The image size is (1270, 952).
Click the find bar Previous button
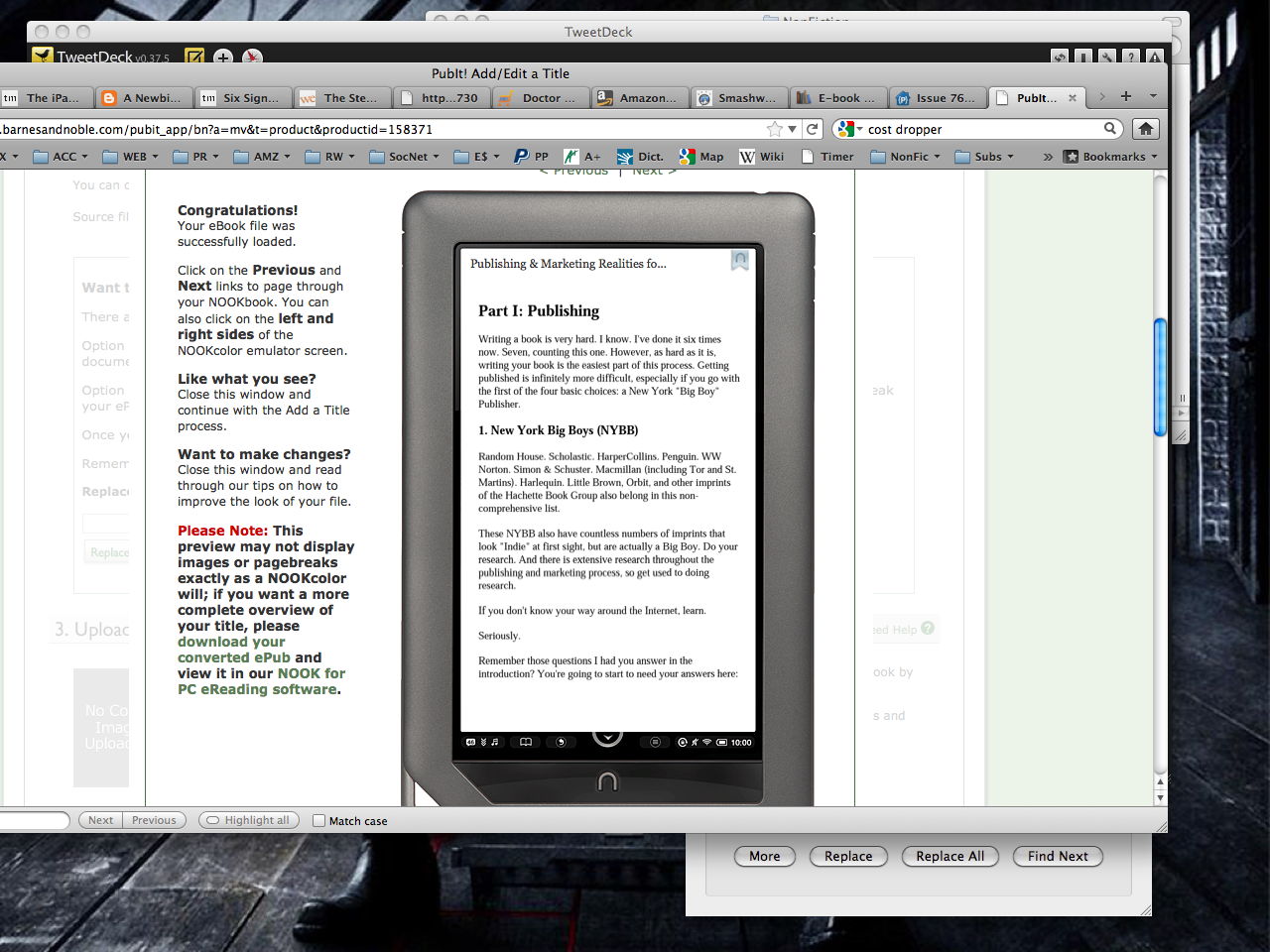click(x=154, y=820)
